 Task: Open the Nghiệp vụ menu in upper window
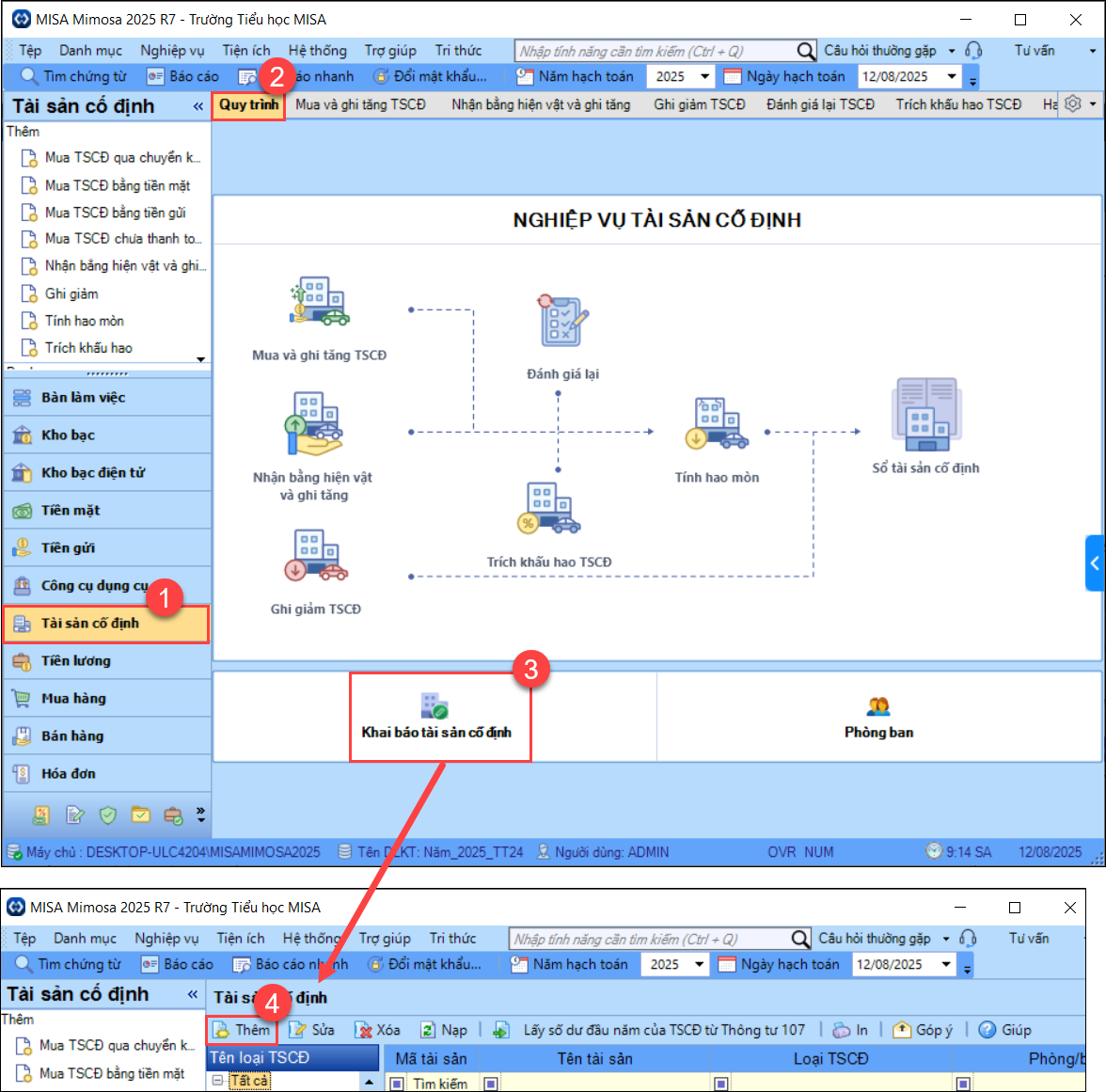pos(172,51)
